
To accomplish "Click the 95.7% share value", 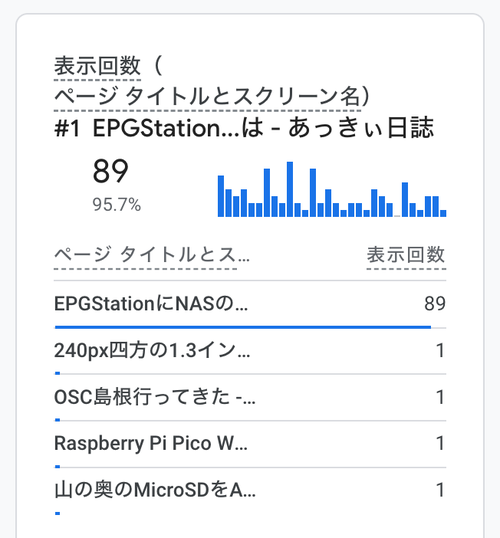I will tap(117, 205).
